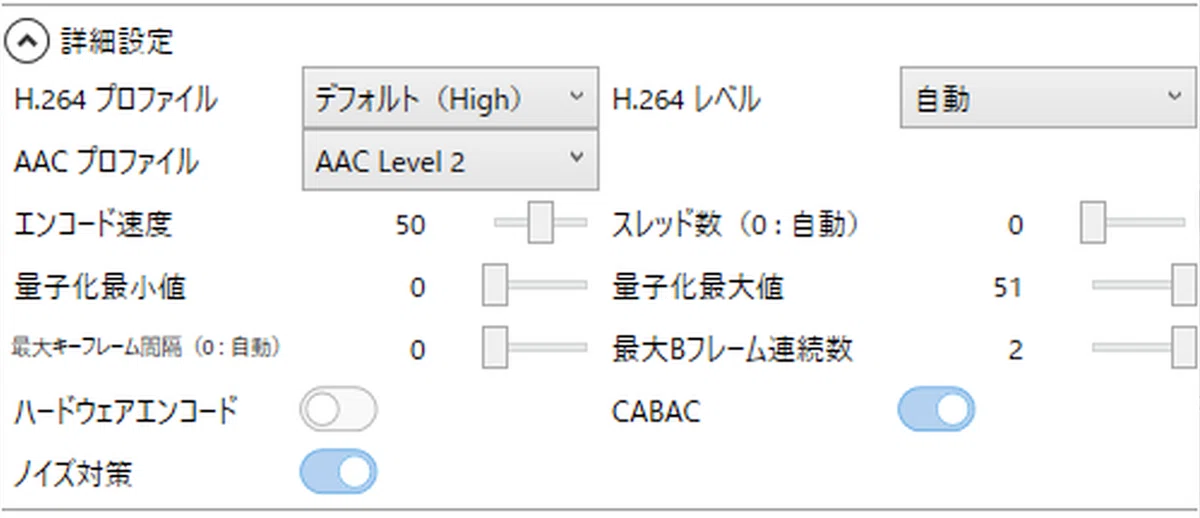Turn off the CABAC toggle

(936, 411)
